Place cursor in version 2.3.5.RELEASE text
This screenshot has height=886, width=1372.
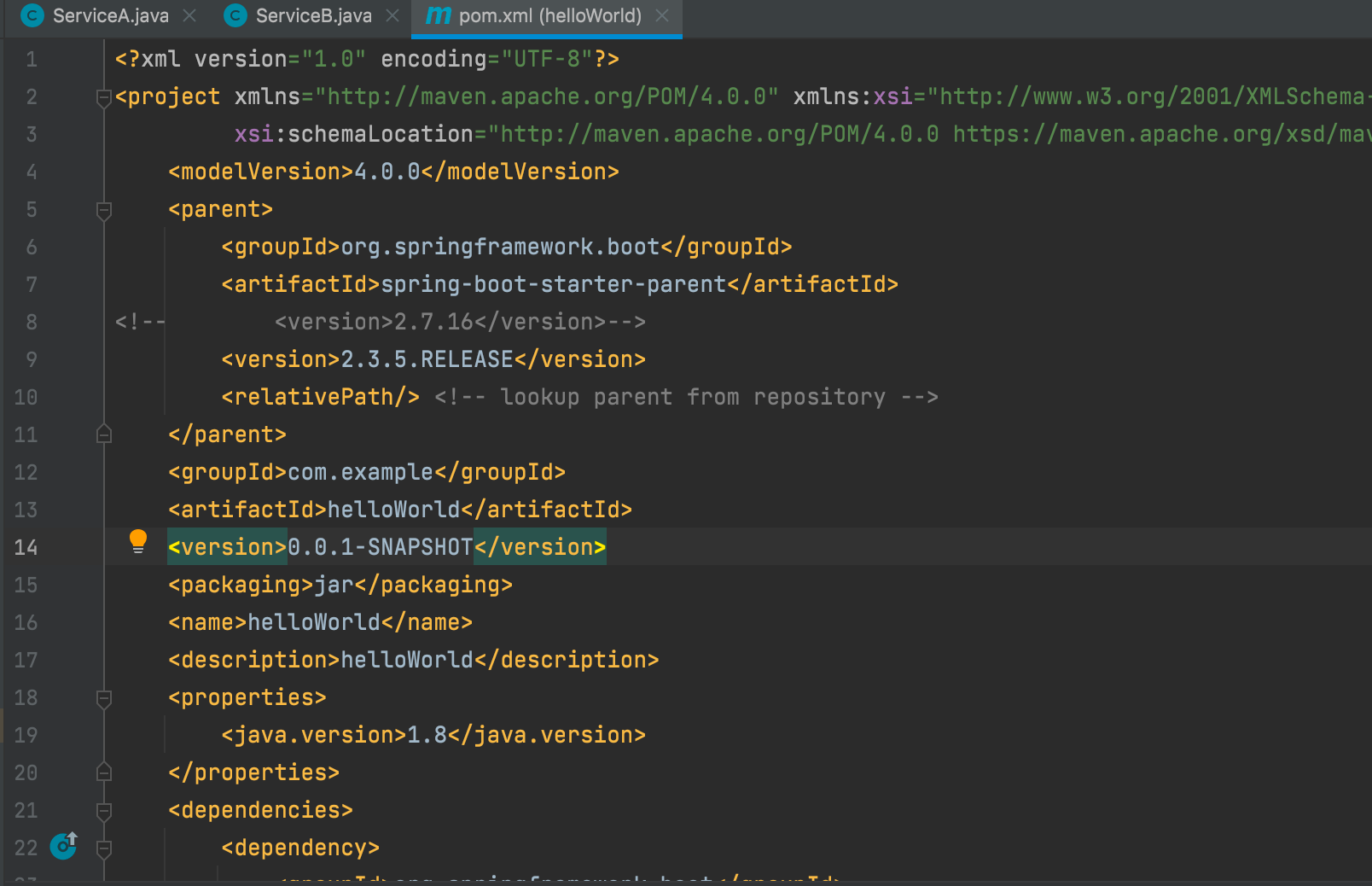click(427, 360)
